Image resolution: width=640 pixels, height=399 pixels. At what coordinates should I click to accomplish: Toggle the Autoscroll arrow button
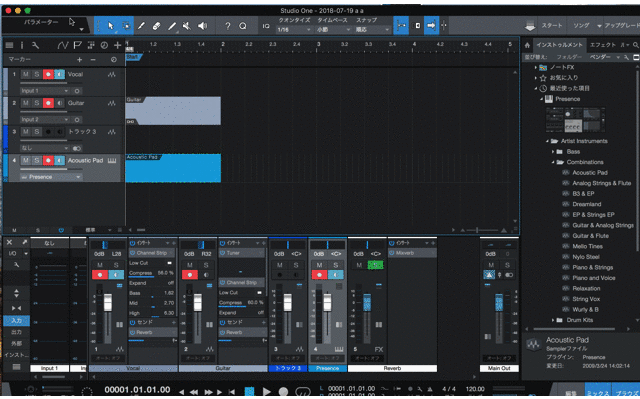click(431, 26)
